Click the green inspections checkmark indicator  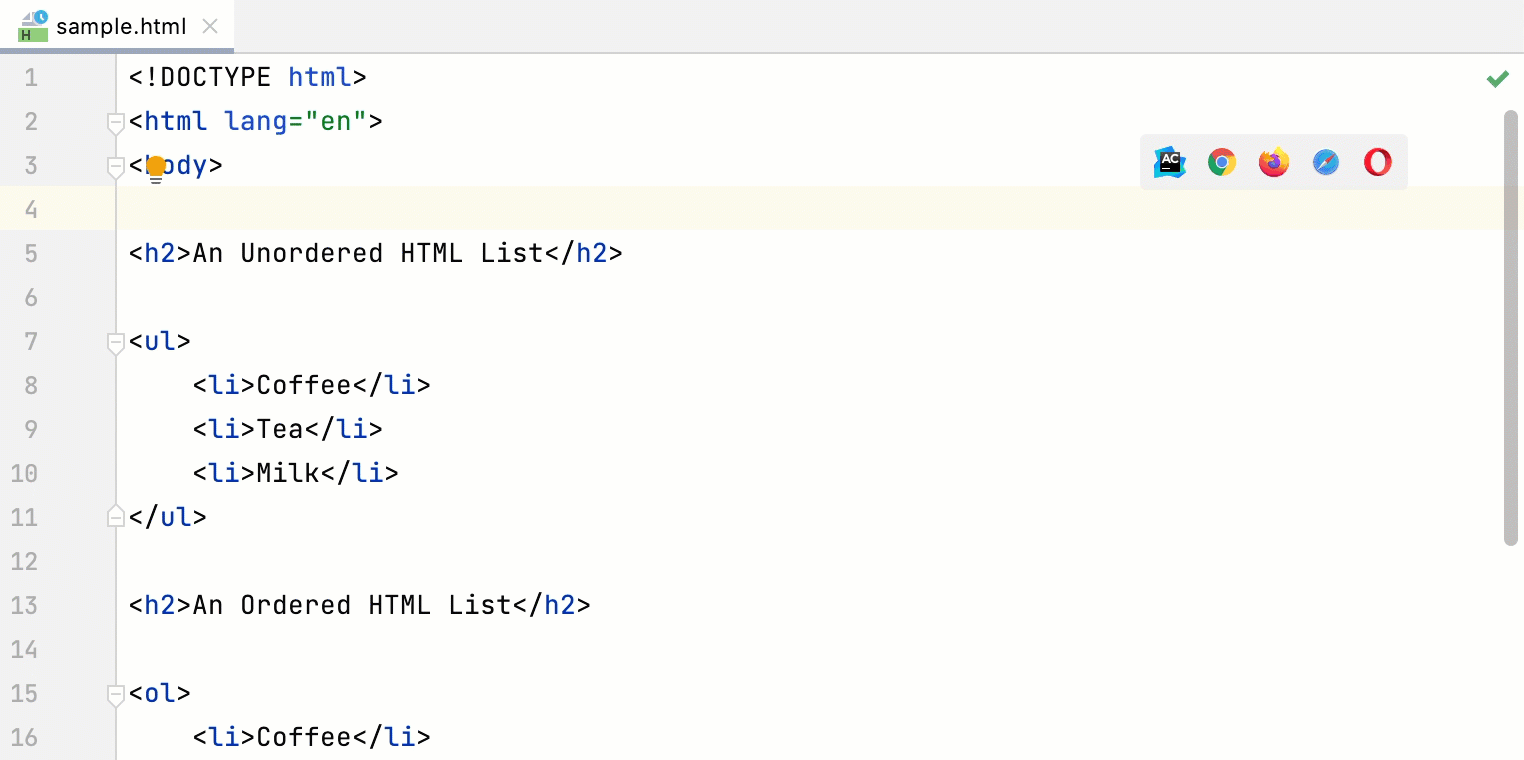click(x=1498, y=77)
